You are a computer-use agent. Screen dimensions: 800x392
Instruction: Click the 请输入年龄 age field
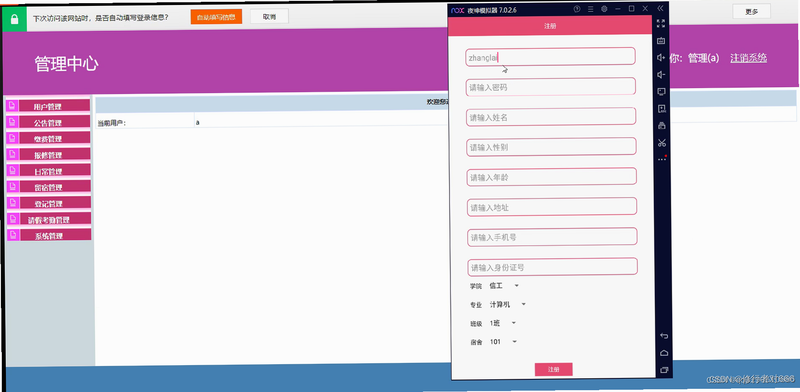tap(552, 177)
